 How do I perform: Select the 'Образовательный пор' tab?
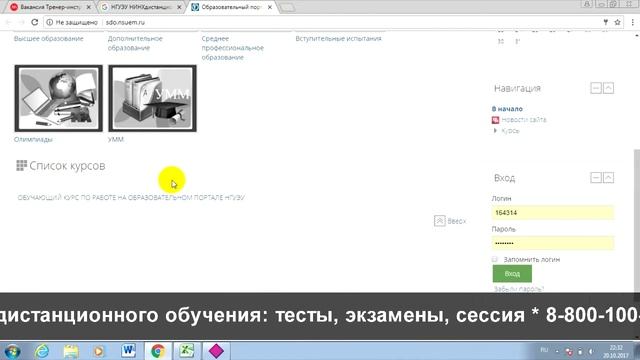(x=231, y=7)
